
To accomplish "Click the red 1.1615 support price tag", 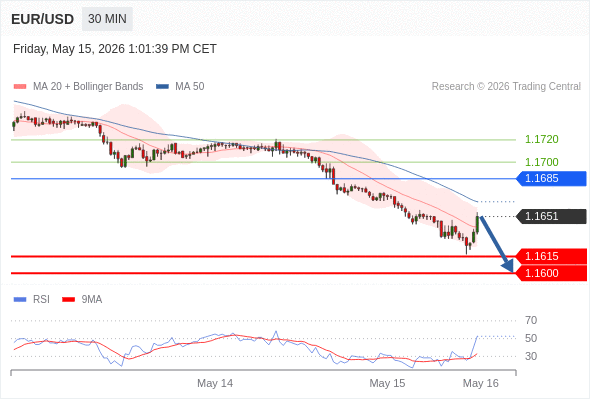I will tap(551, 256).
